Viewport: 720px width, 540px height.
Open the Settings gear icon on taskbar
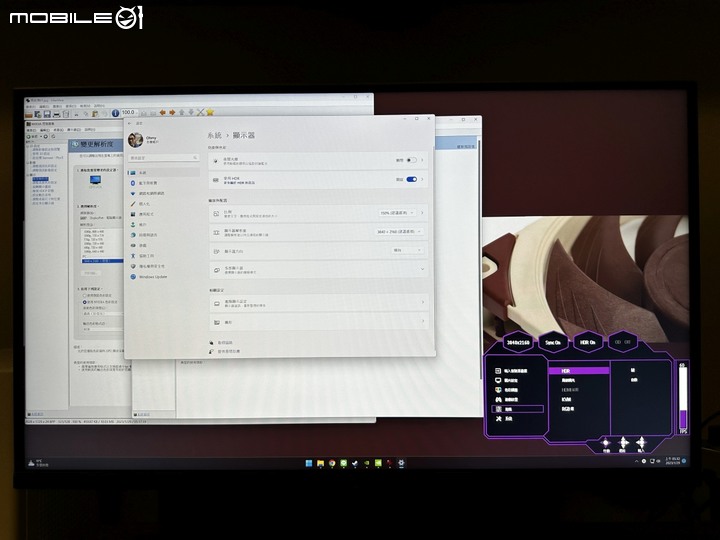(401, 463)
